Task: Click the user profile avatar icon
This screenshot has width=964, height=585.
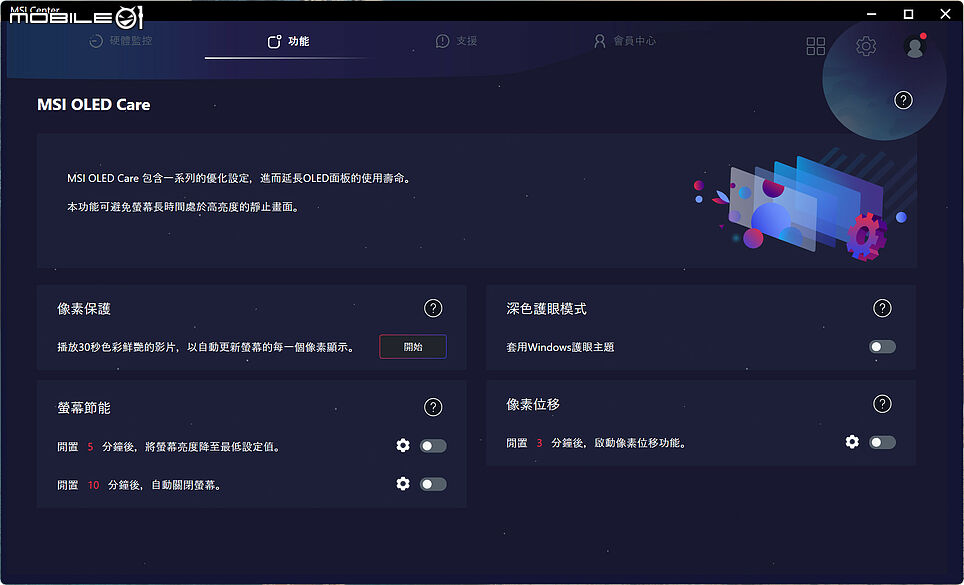Action: tap(915, 47)
